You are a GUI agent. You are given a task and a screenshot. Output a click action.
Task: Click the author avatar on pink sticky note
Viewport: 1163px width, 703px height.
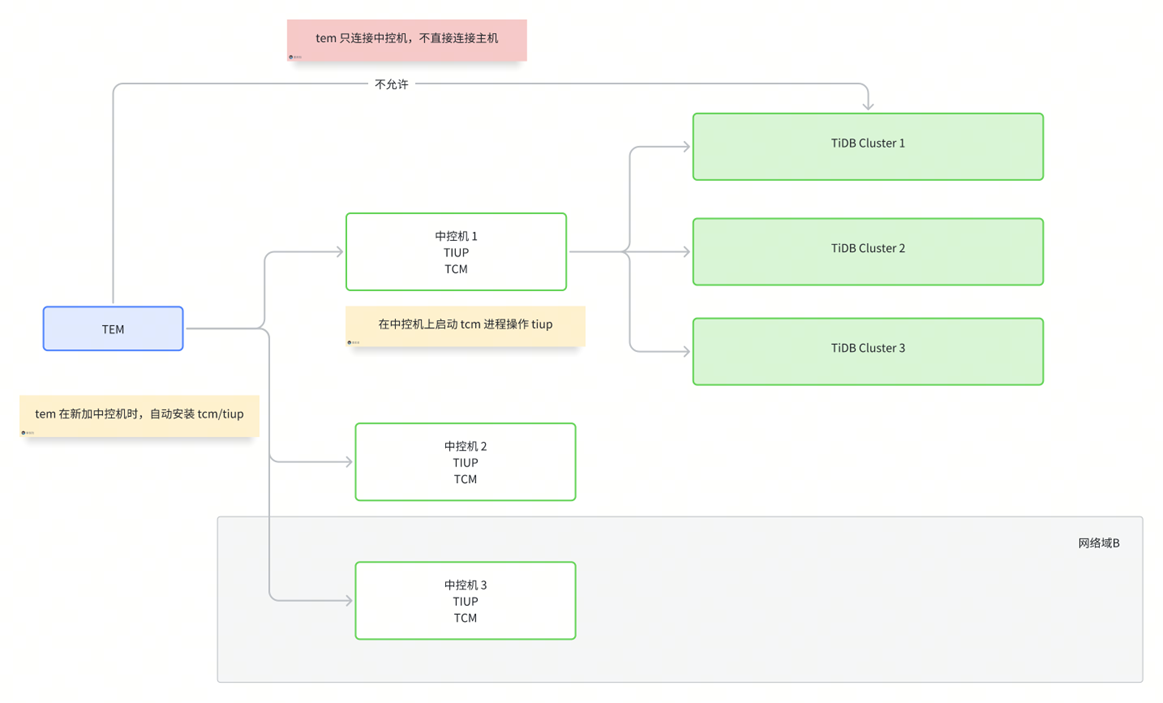pyautogui.click(x=291, y=57)
